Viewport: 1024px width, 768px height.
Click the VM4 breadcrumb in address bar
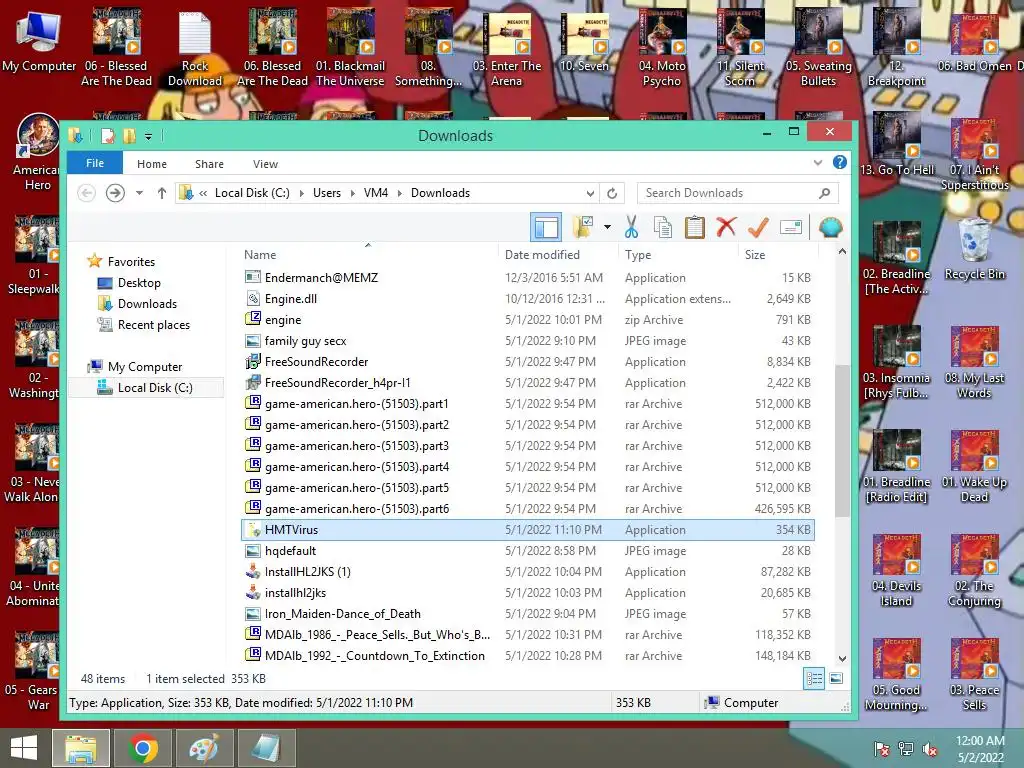coord(376,193)
